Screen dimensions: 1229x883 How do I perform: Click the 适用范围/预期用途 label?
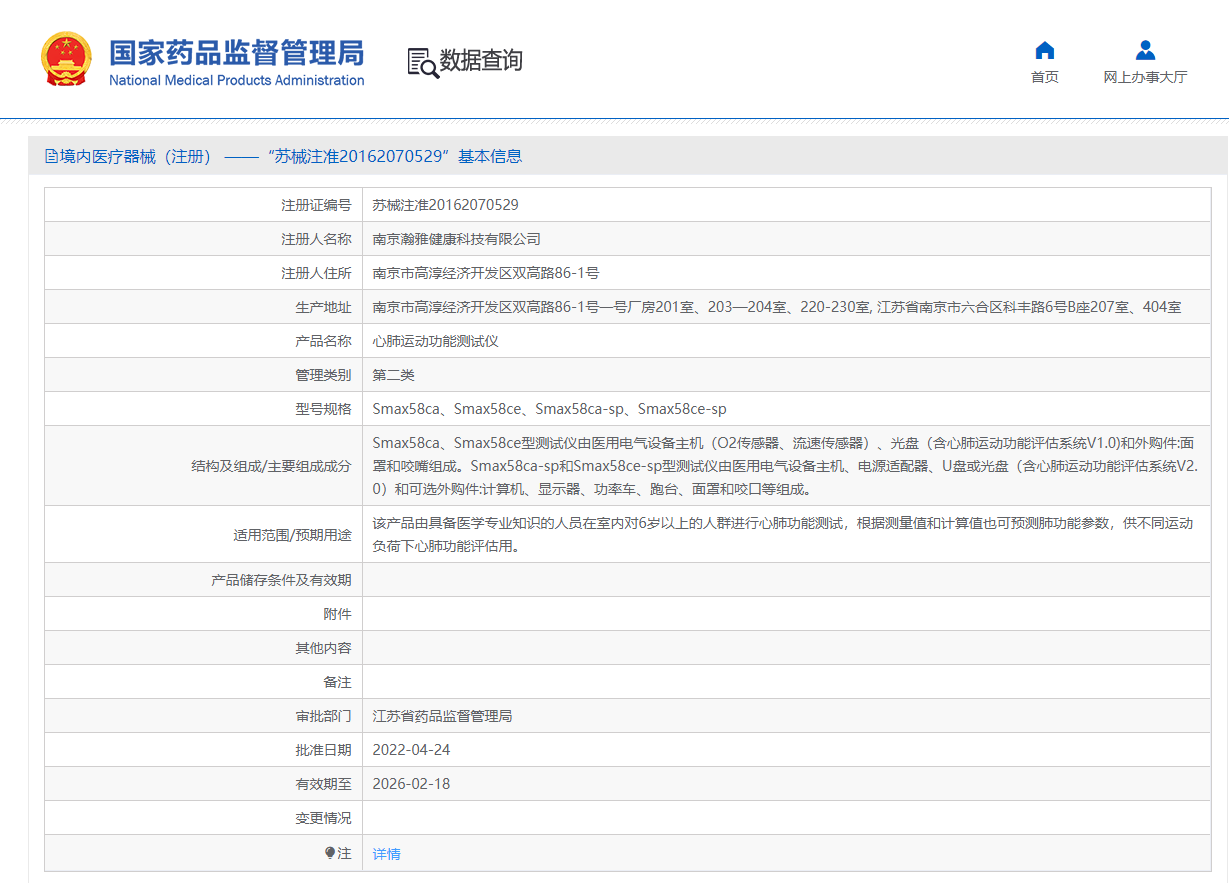click(293, 535)
